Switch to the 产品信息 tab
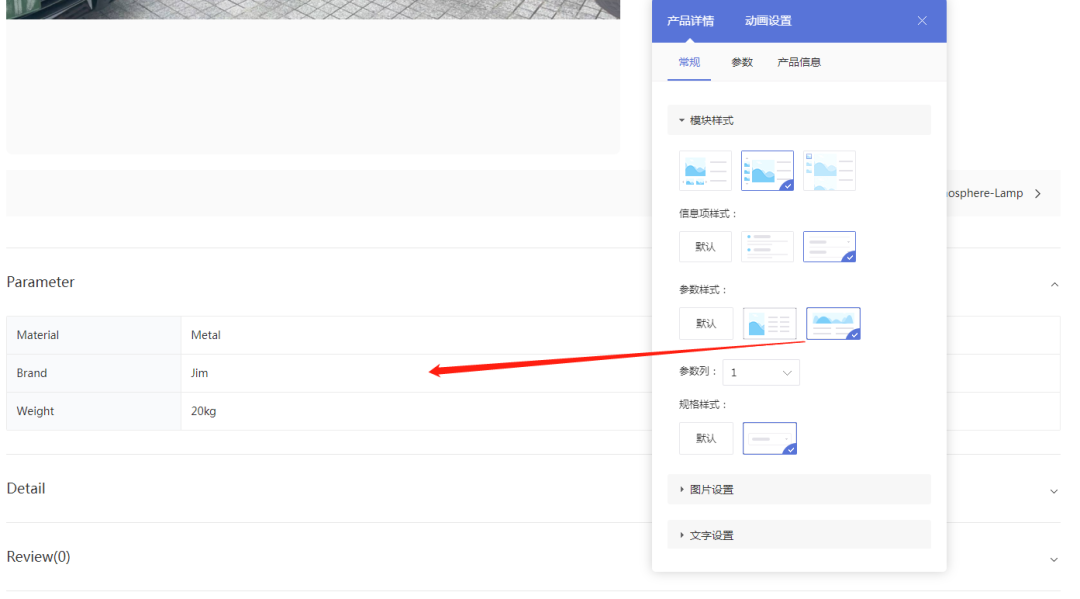 click(x=800, y=61)
